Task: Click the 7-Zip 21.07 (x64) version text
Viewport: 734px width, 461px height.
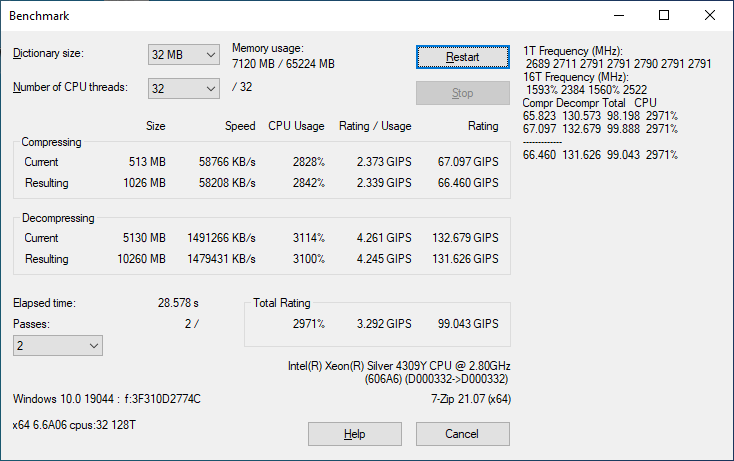Action: [x=470, y=399]
